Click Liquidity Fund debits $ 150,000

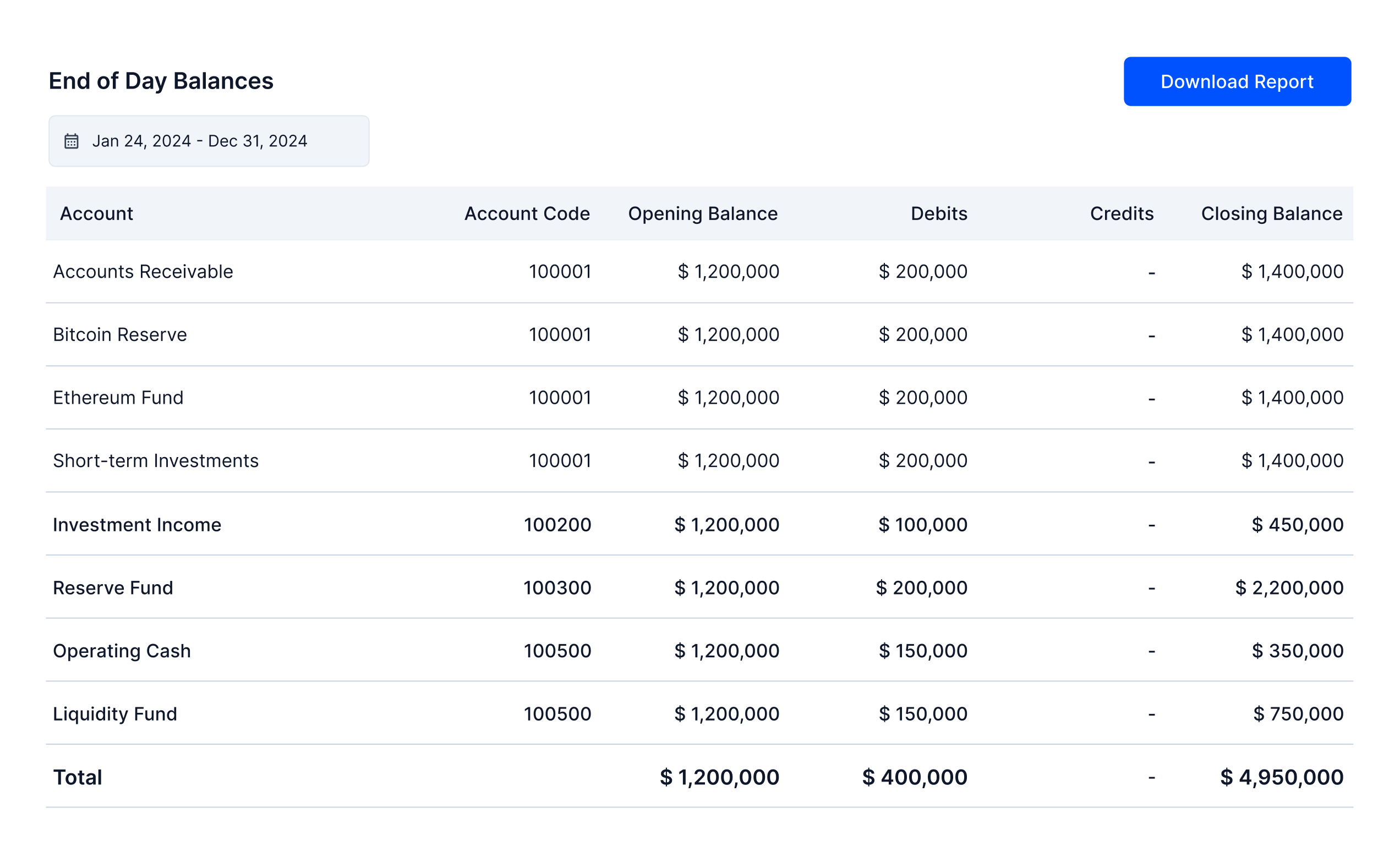923,714
